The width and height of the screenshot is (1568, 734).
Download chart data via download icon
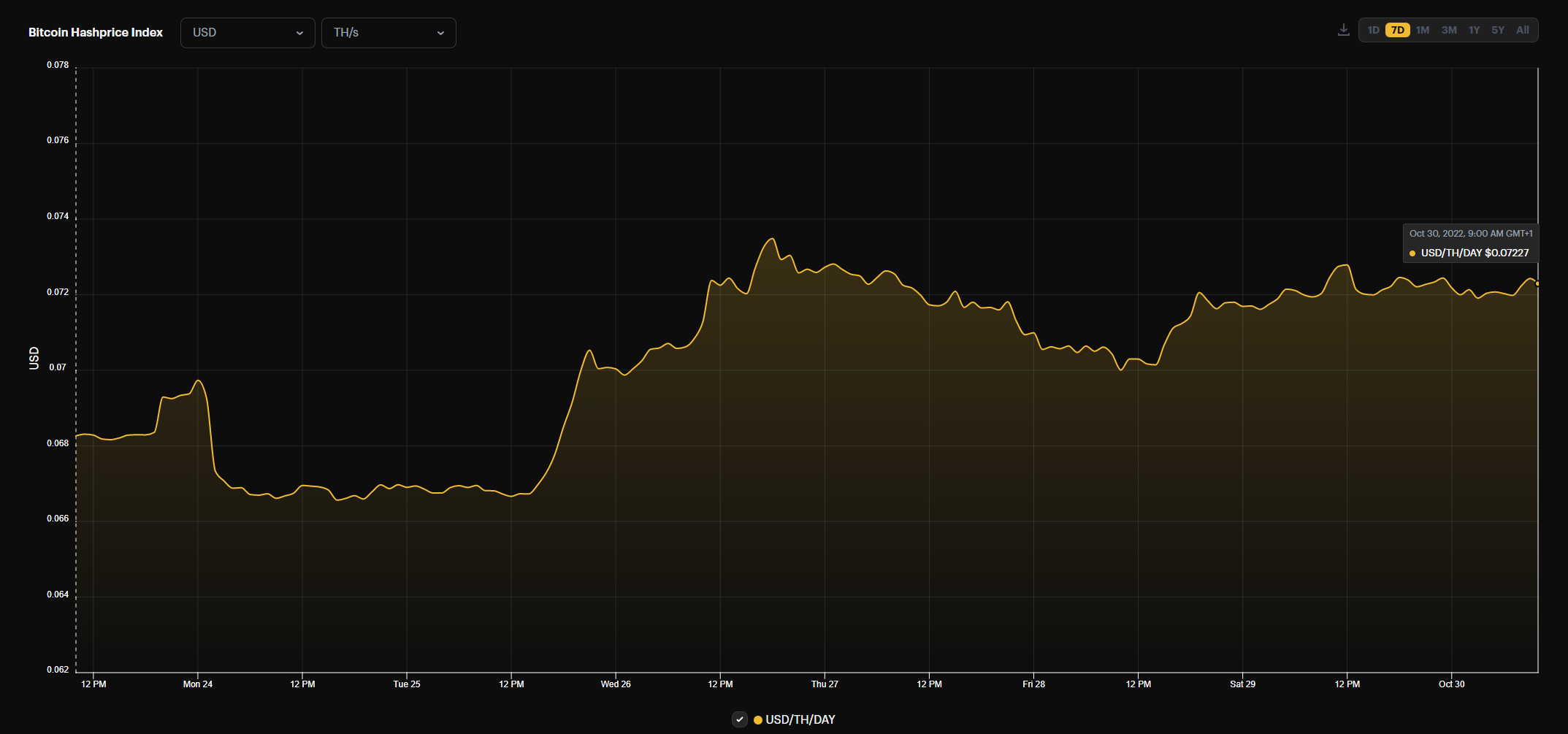point(1343,30)
